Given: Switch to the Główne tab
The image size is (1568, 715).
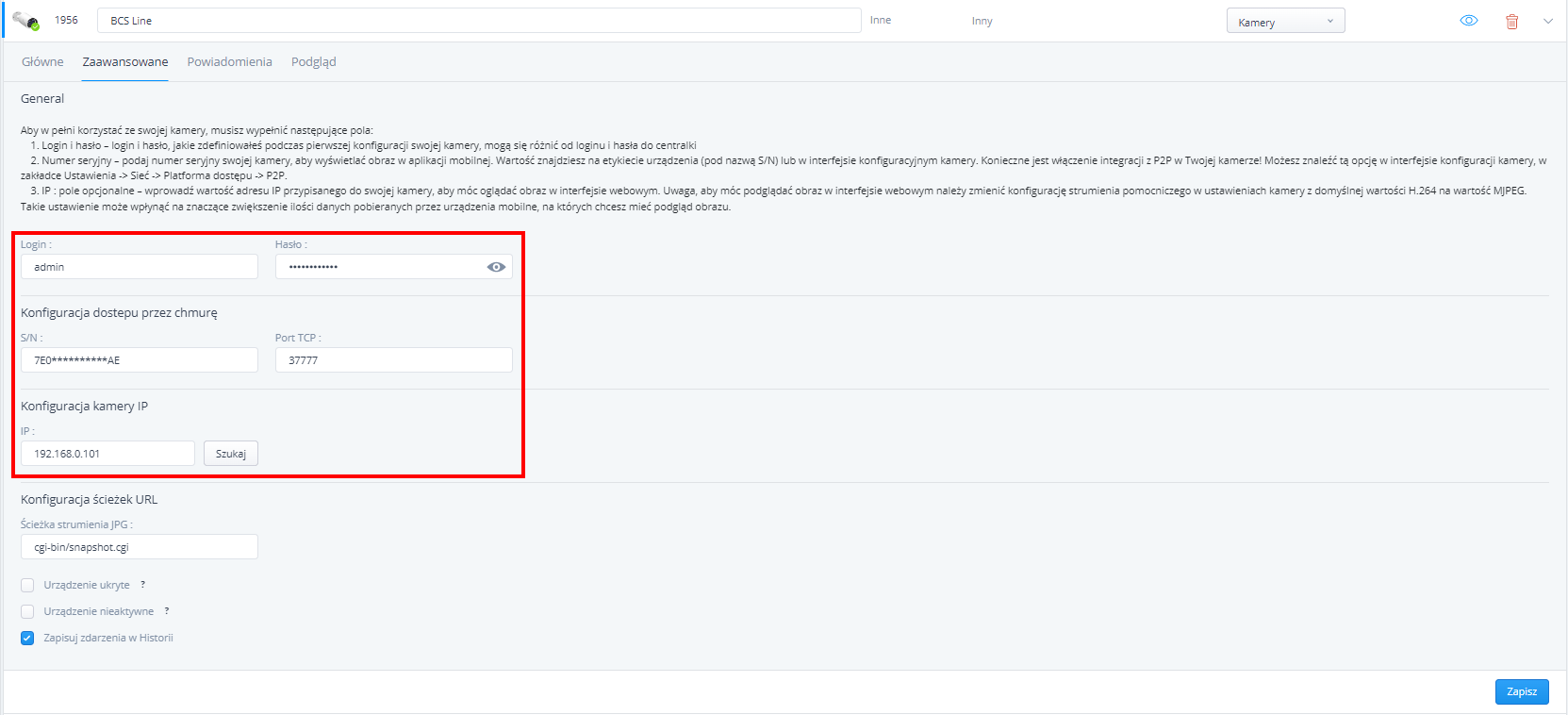Looking at the screenshot, I should click(42, 61).
